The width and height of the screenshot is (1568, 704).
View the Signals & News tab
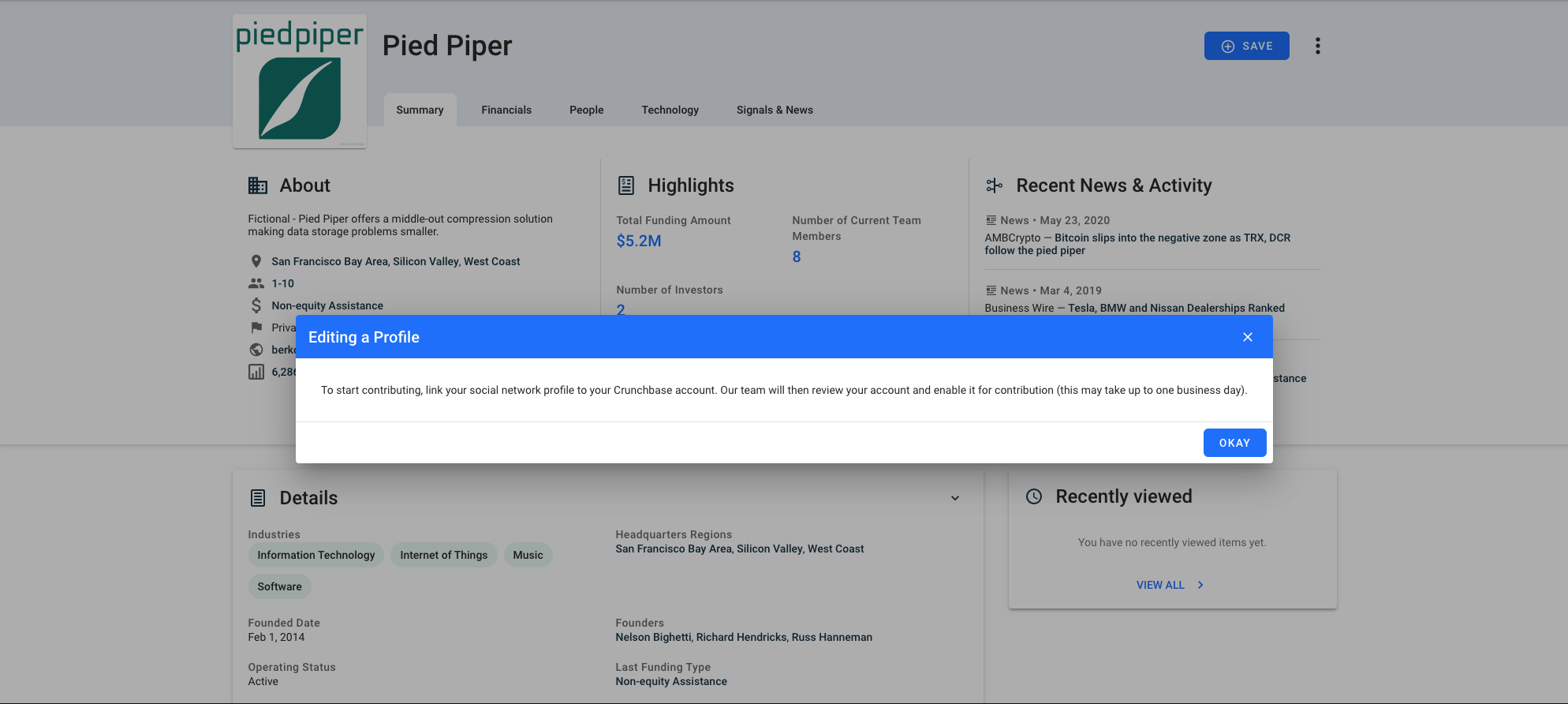775,110
